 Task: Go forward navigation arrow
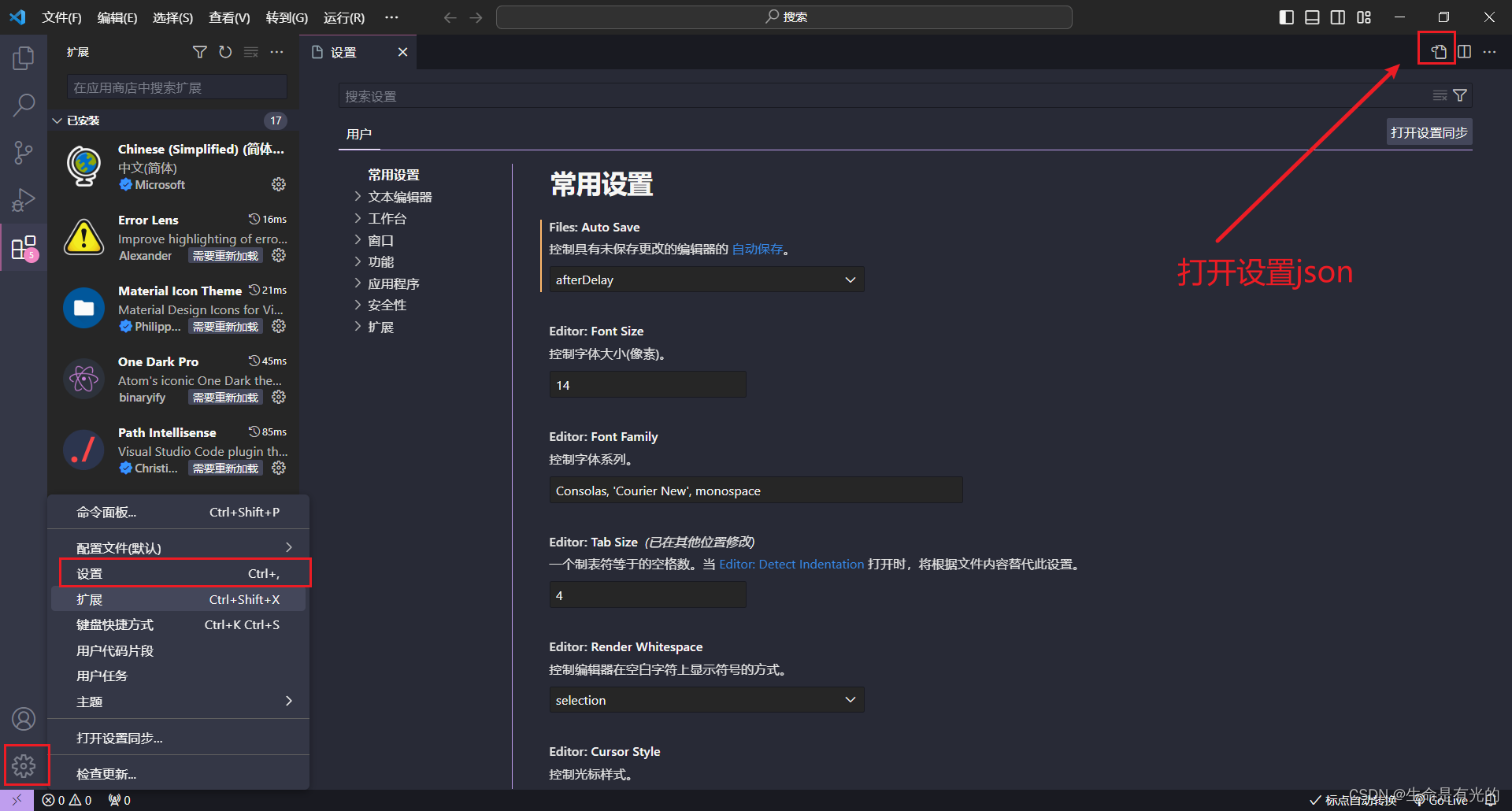(x=476, y=17)
